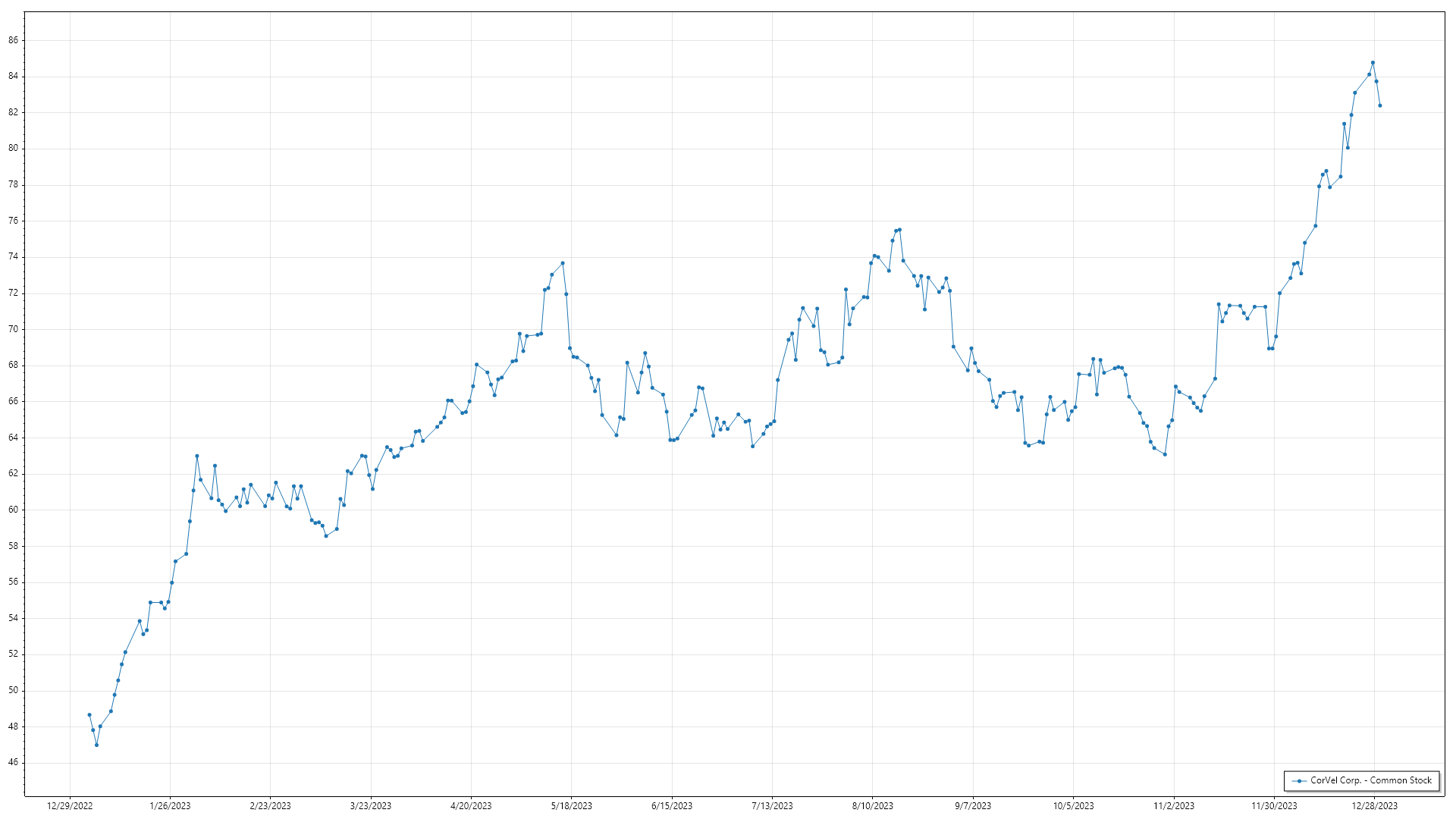
Task: Click the 10/5/2023 x-axis date label
Action: (x=1073, y=806)
